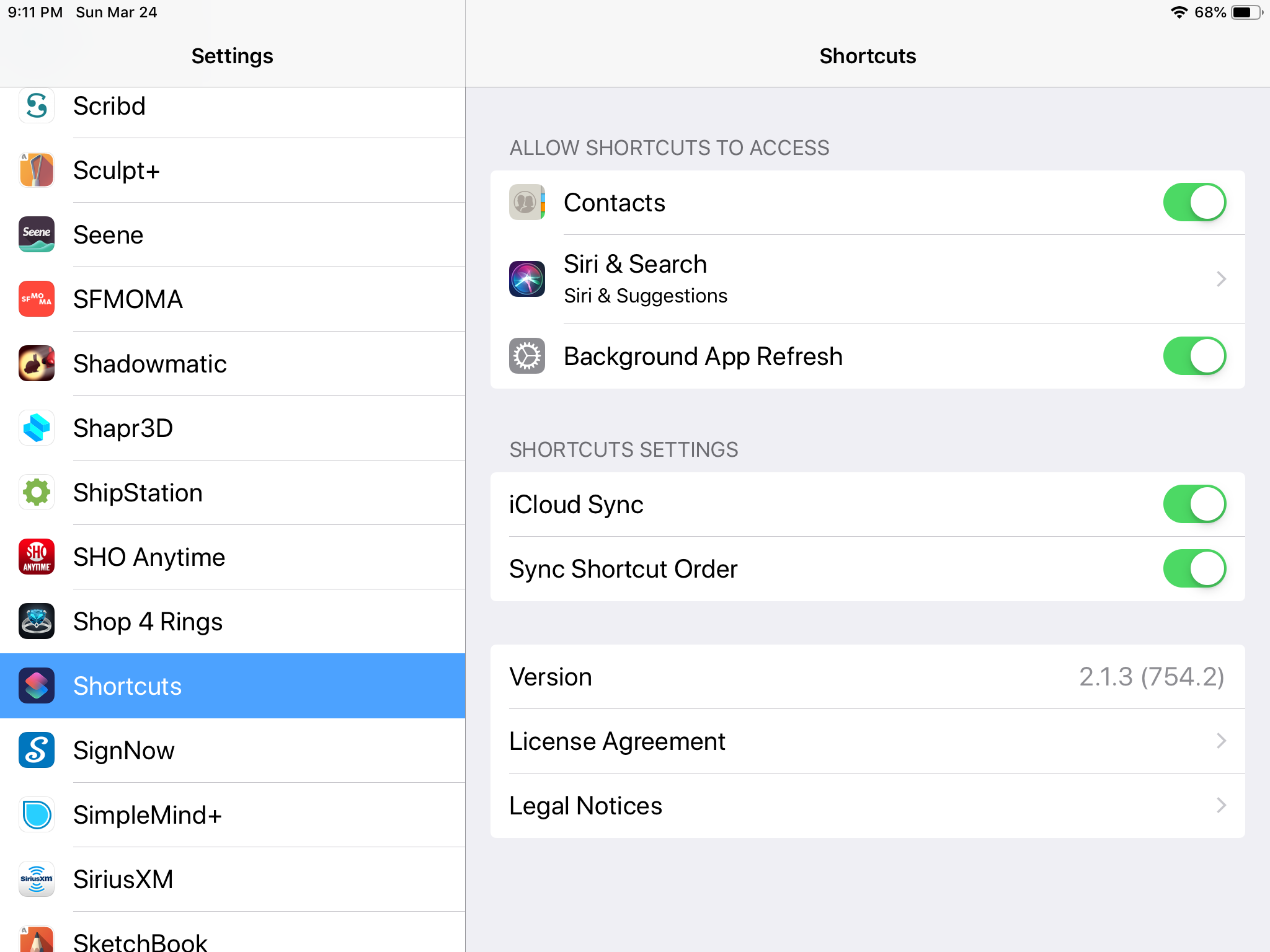
Task: Select SignNow in settings list
Action: coord(124,751)
